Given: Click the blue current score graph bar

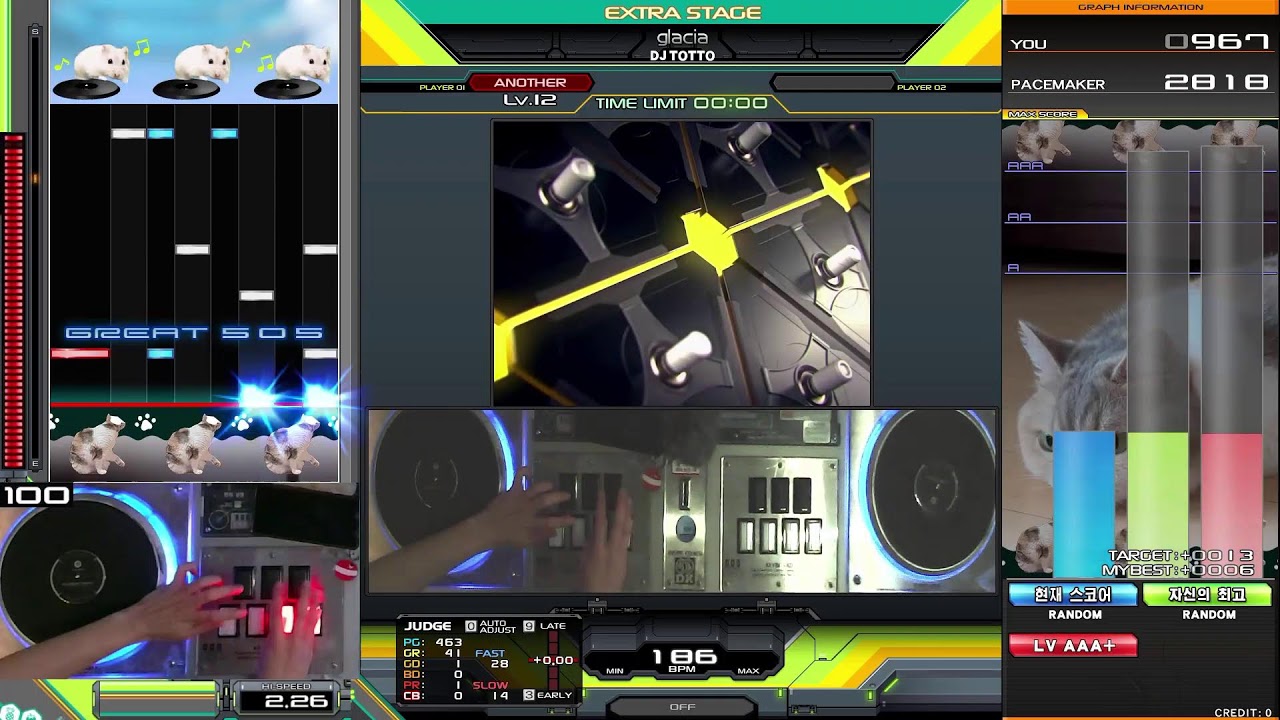Looking at the screenshot, I should coord(1084,504).
